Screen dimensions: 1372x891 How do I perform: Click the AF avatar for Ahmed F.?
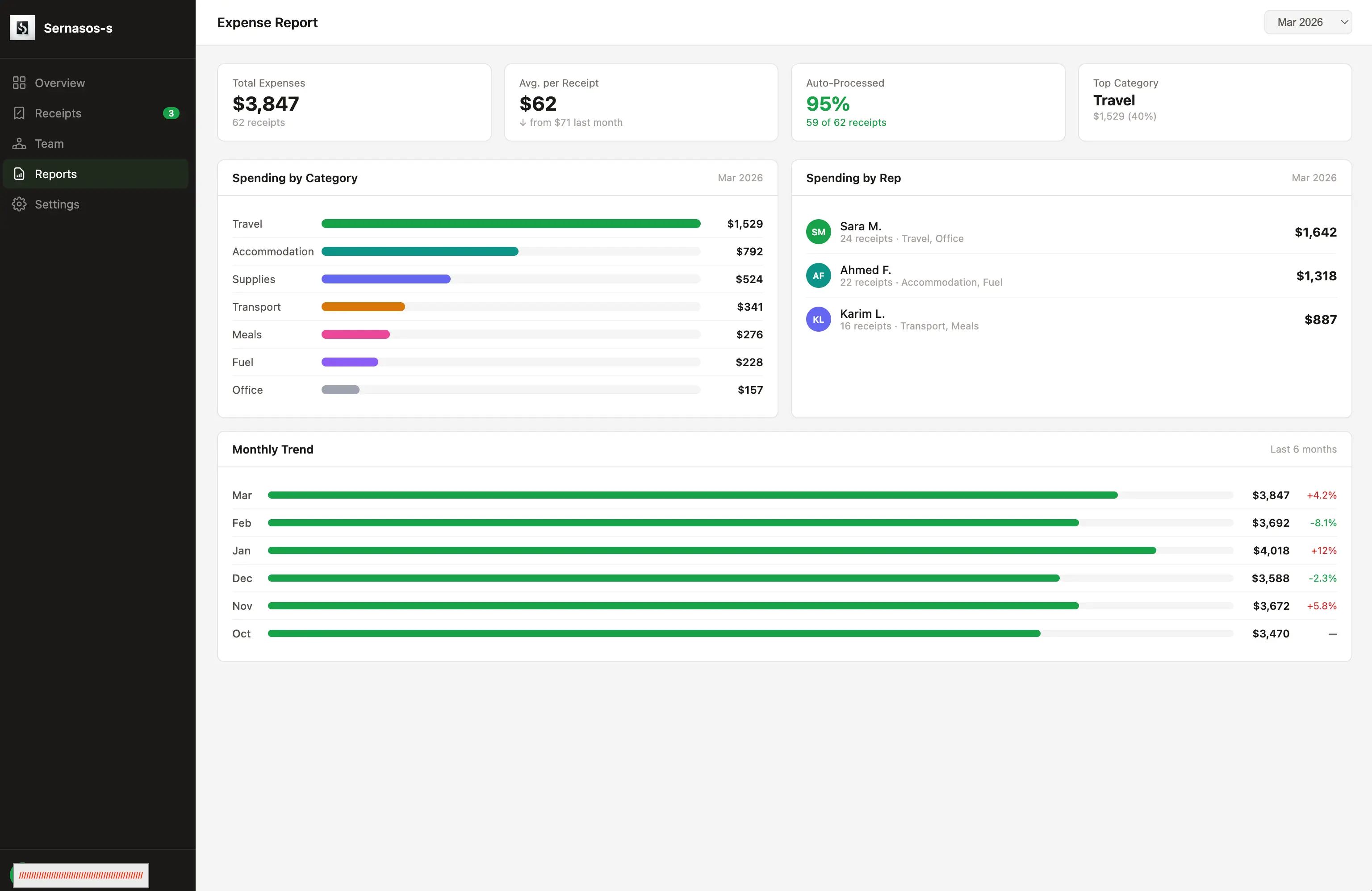click(818, 275)
